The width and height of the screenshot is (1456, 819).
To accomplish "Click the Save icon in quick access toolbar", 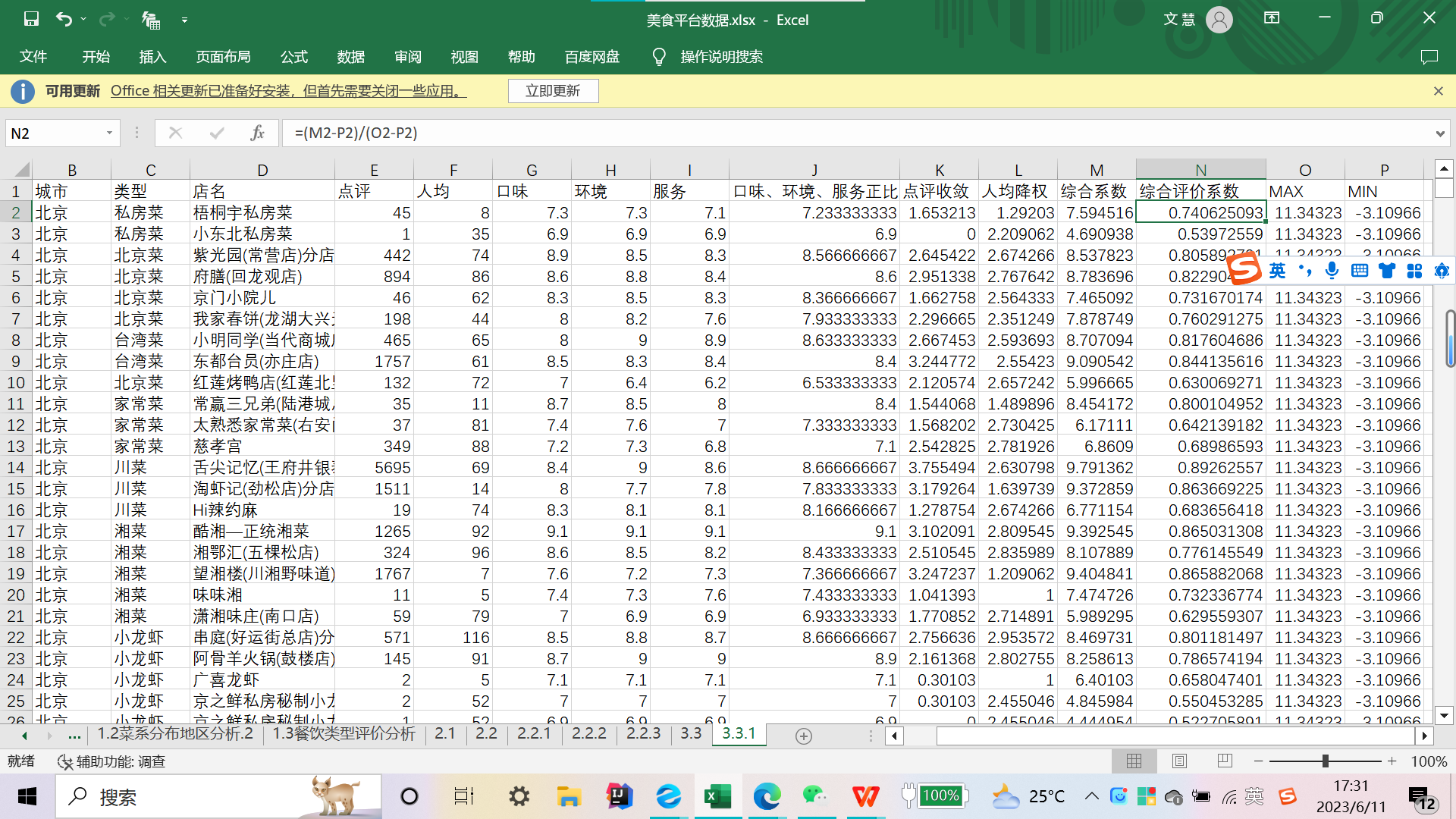I will click(x=31, y=20).
